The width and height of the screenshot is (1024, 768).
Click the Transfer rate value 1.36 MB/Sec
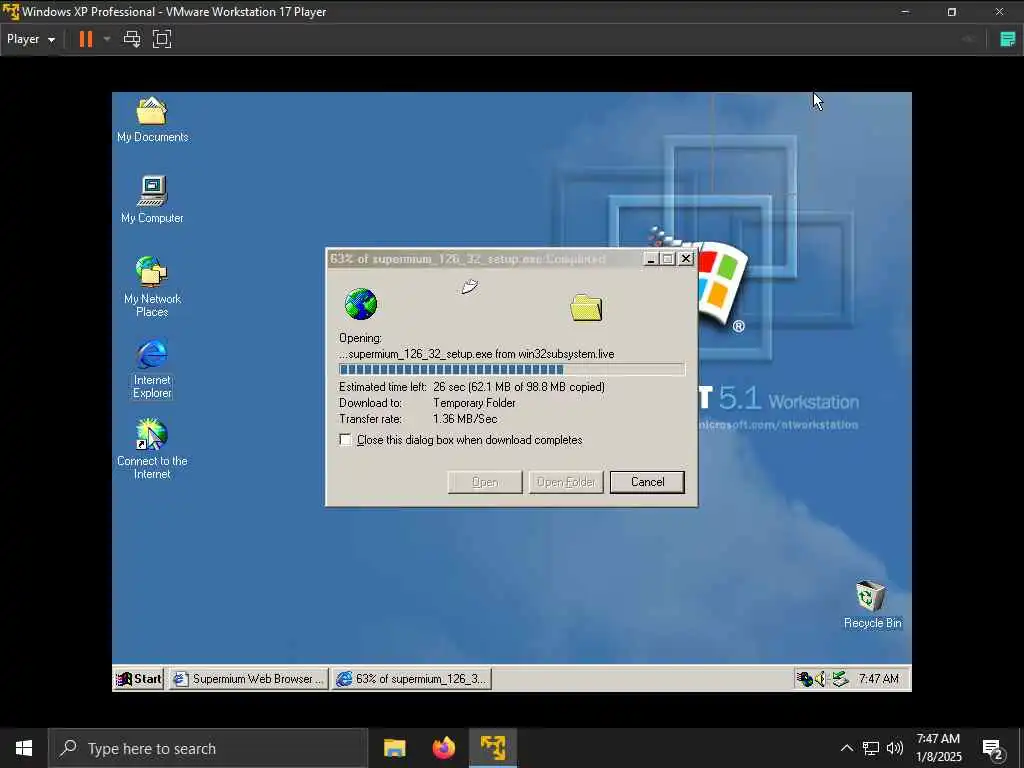[465, 419]
